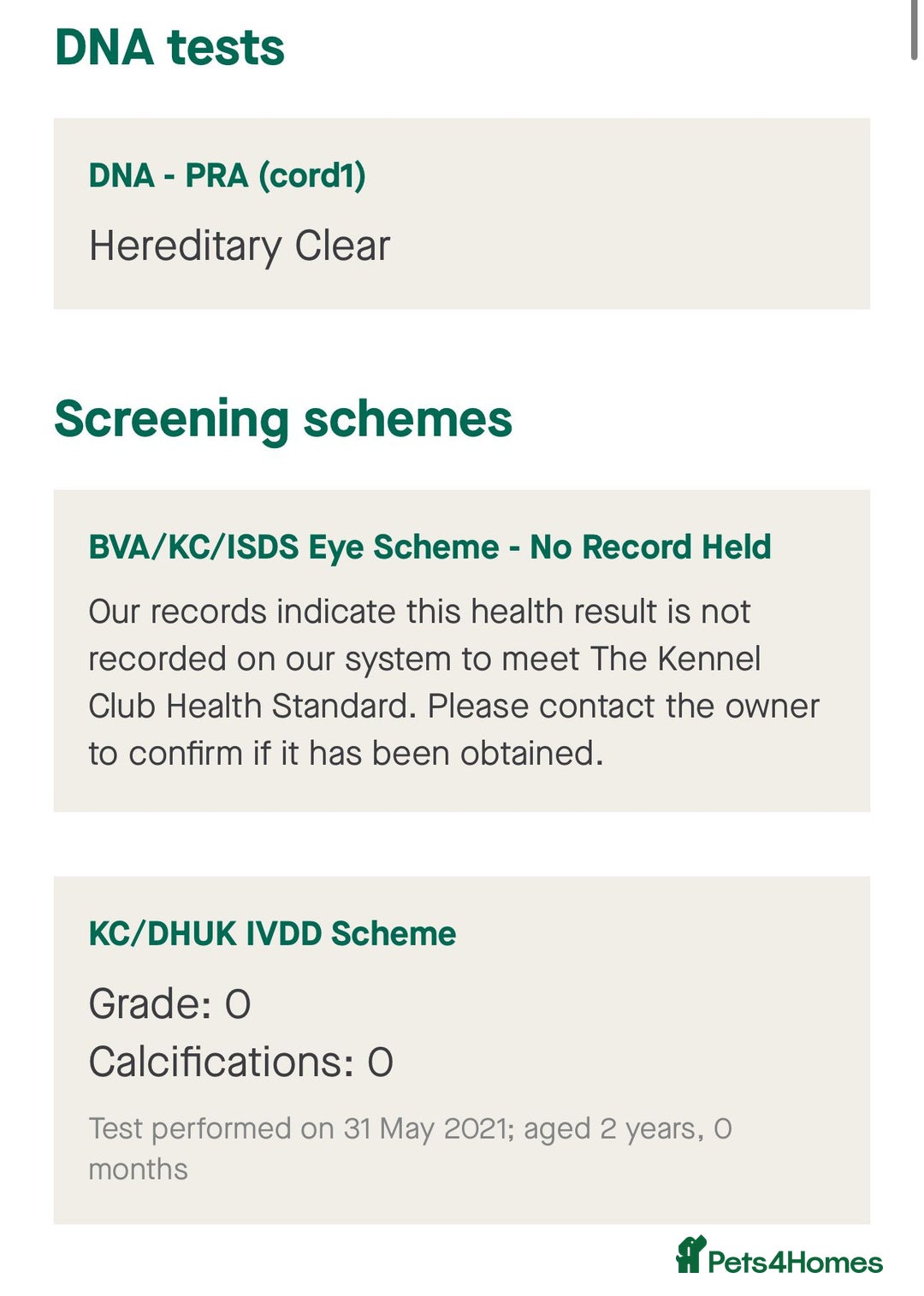Click the Kennel Club Health Standard paragraph
The image size is (924, 1296).
(x=453, y=683)
